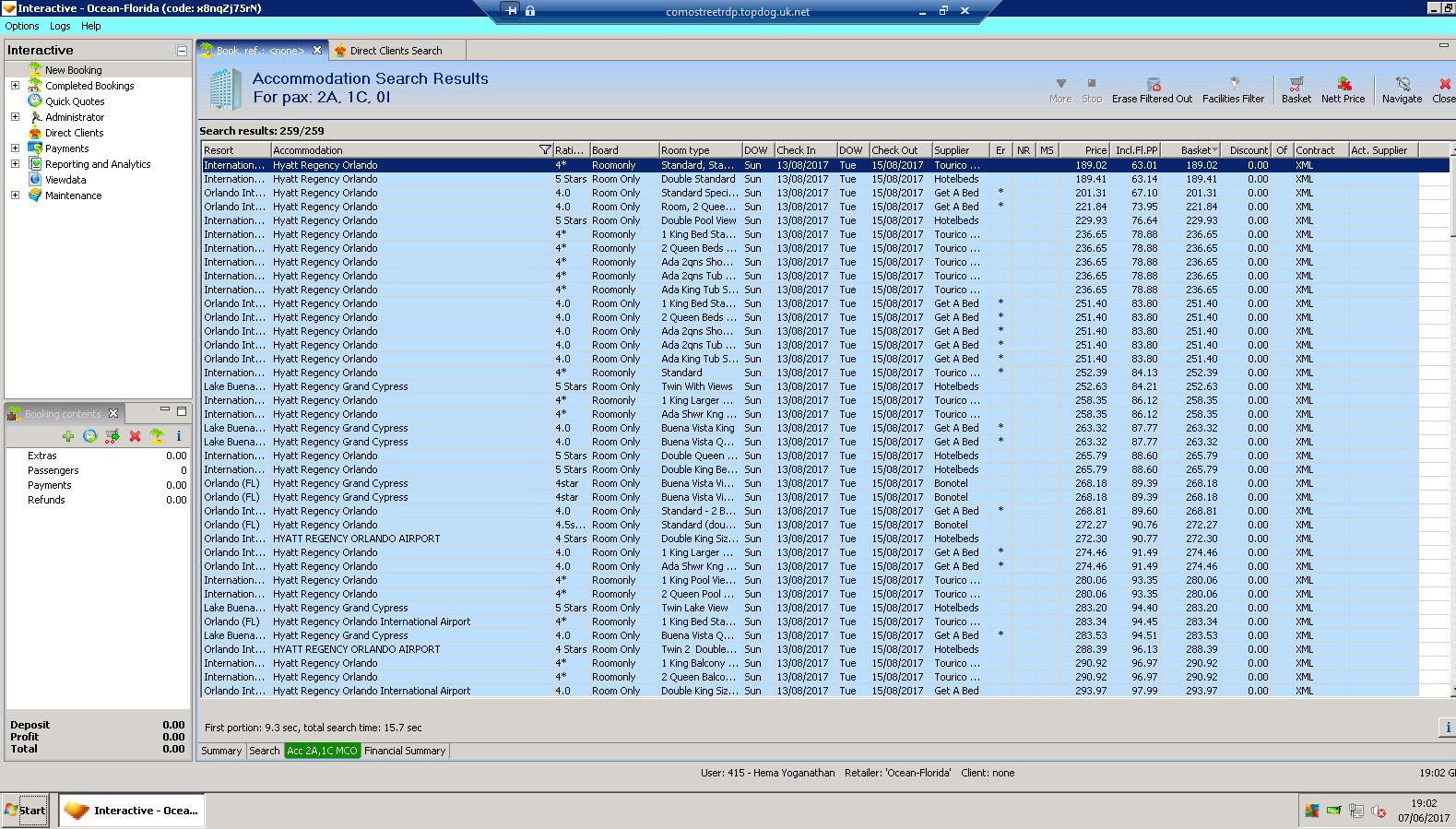
Task: Open the Basket from the toolbar
Action: pyautogui.click(x=1296, y=90)
